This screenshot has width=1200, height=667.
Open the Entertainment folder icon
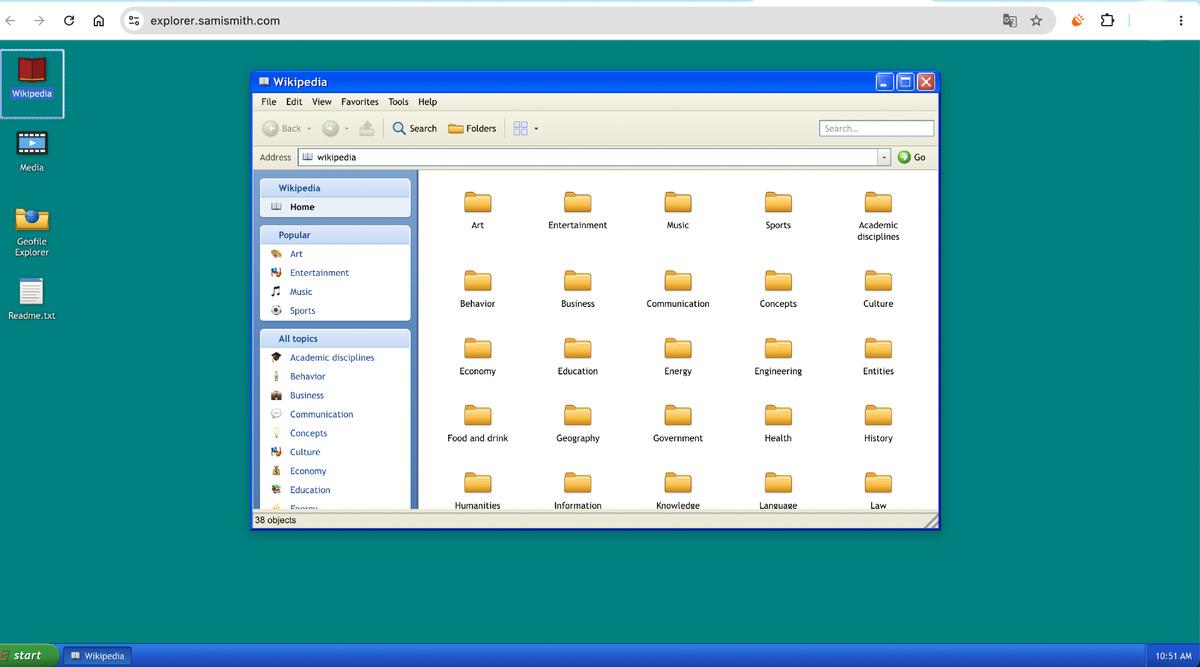pos(577,202)
